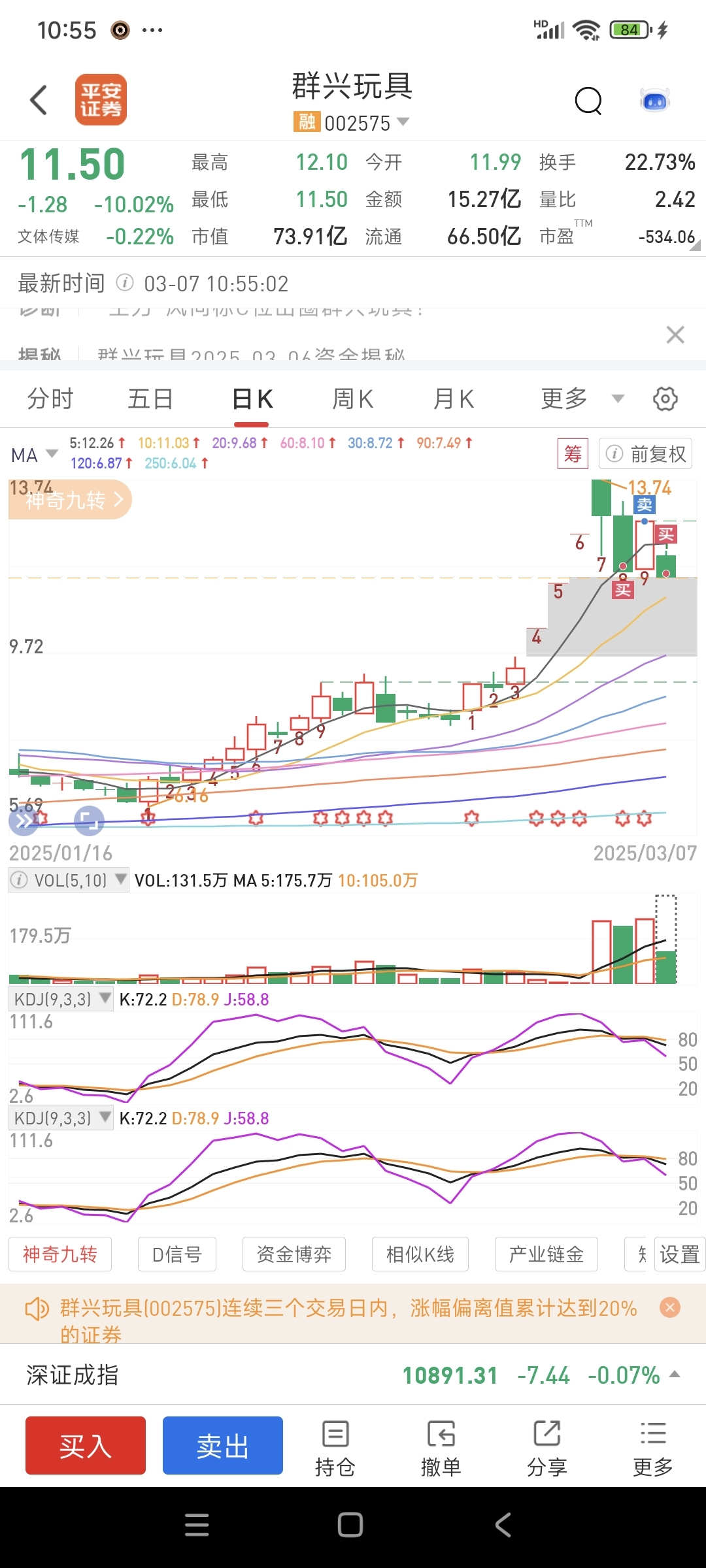Tap the latest dotted volume bar

(x=666, y=939)
